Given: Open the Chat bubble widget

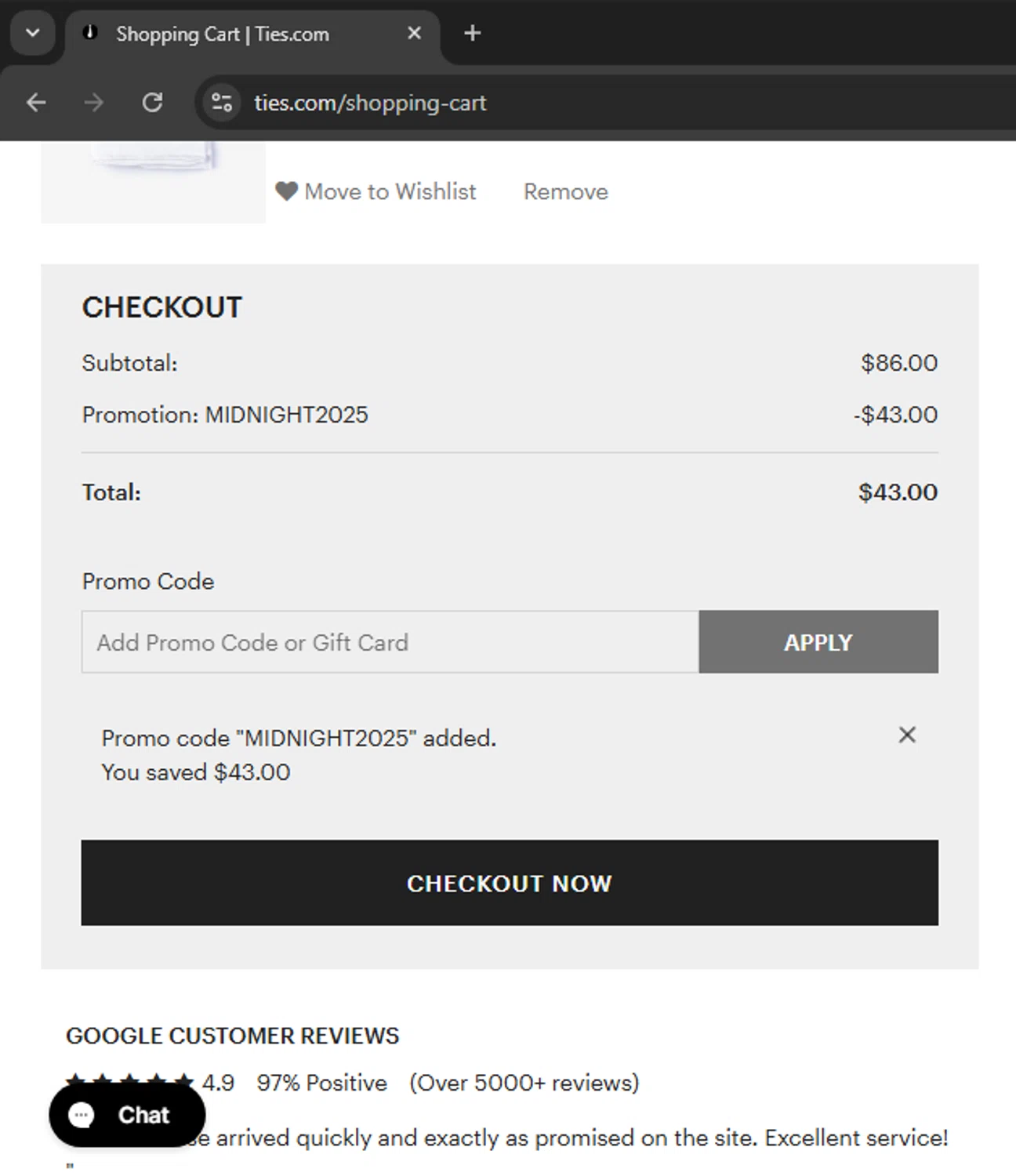Looking at the screenshot, I should (127, 1114).
